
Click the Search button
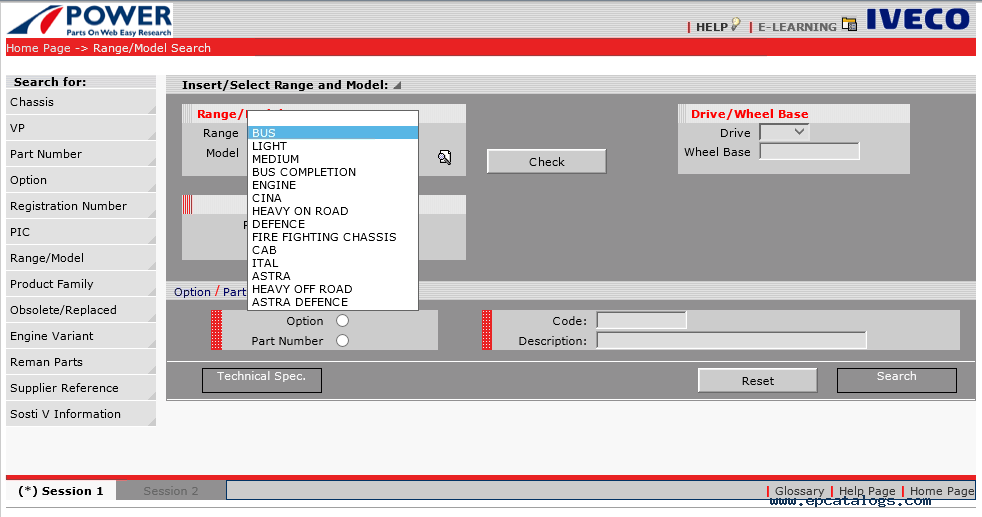[896, 380]
